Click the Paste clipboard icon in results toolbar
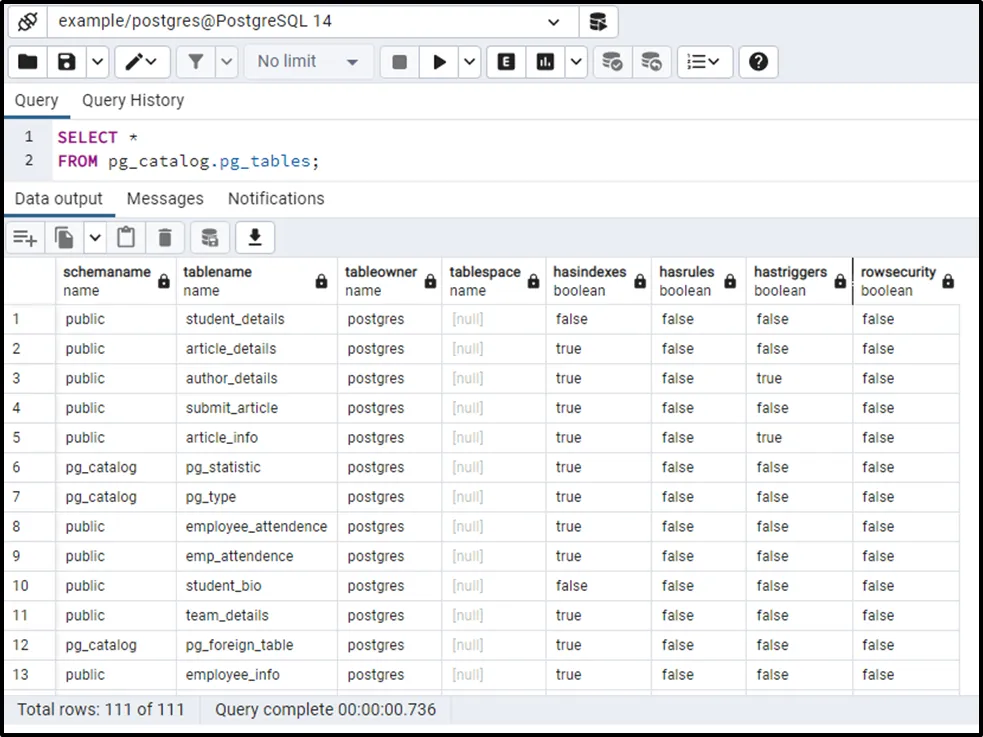This screenshot has height=737, width=983. tap(126, 237)
